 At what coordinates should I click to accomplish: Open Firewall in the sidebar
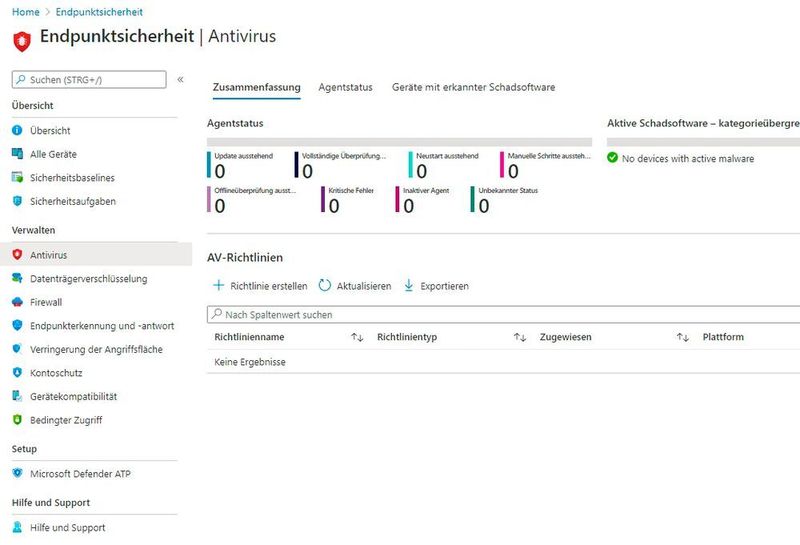[x=46, y=302]
